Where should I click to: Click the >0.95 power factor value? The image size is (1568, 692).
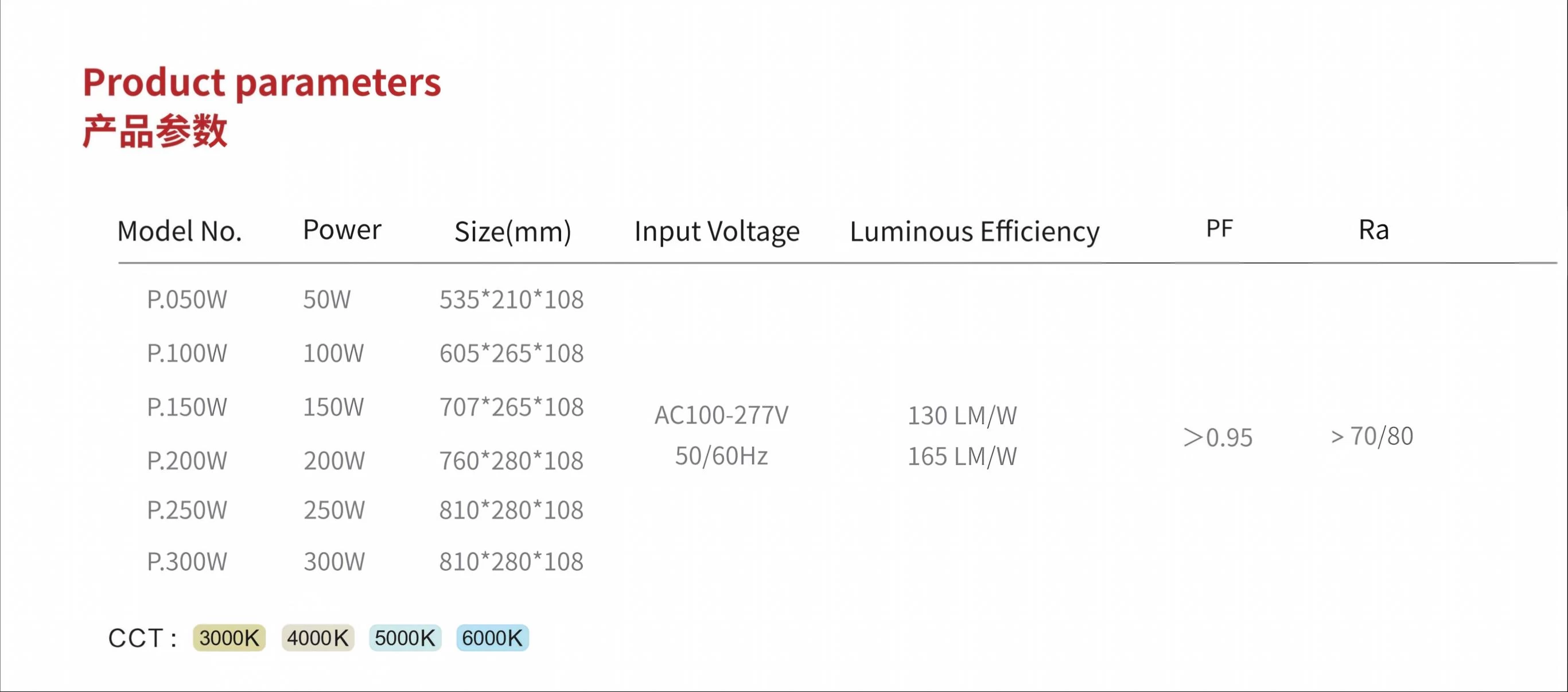point(1218,438)
